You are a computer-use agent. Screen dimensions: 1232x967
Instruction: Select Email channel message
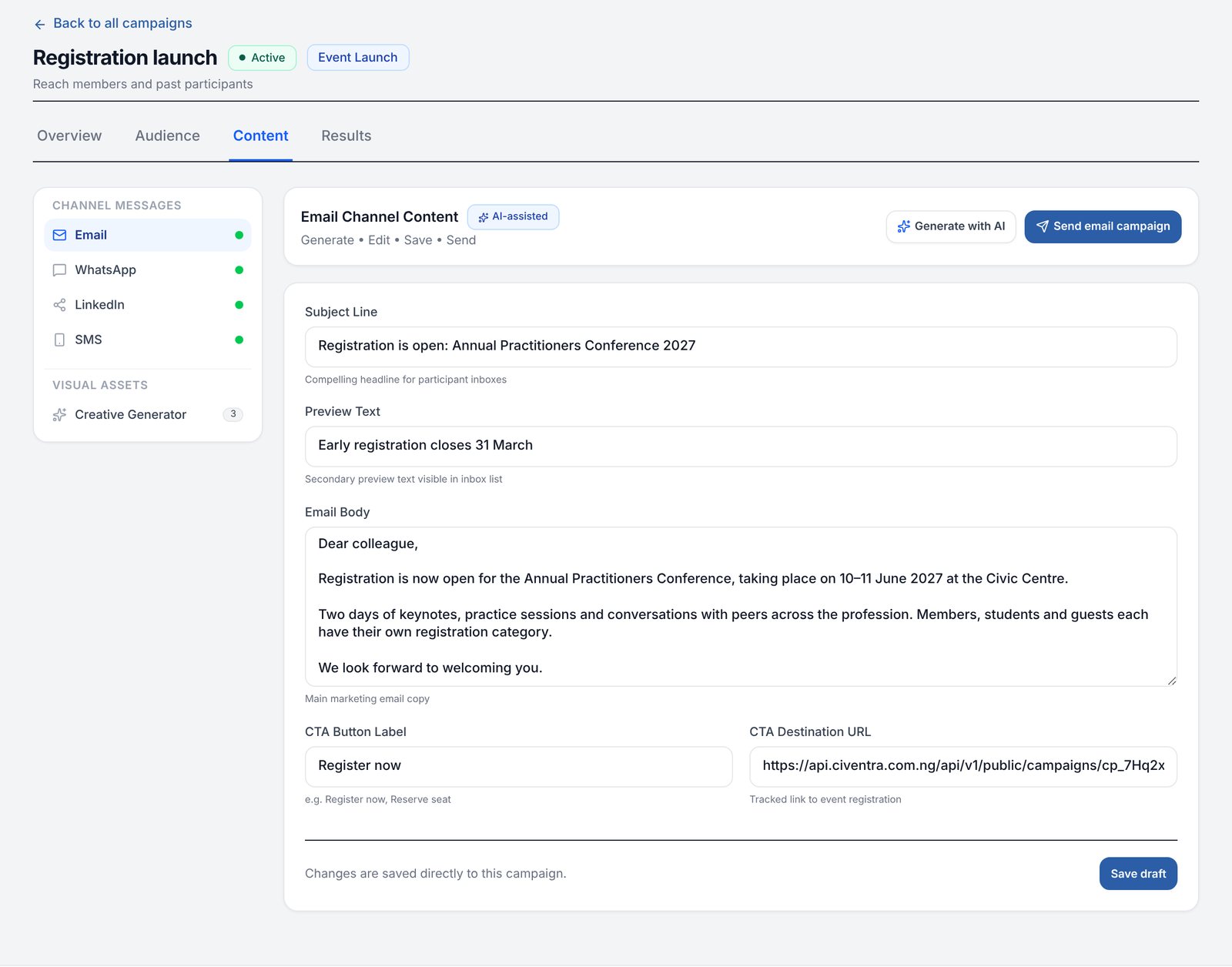tap(148, 236)
